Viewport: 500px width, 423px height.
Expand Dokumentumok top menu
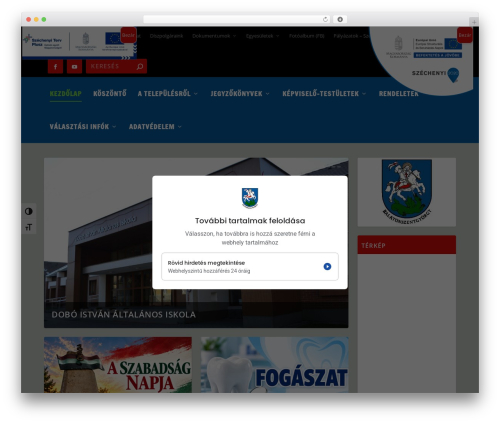pyautogui.click(x=214, y=36)
